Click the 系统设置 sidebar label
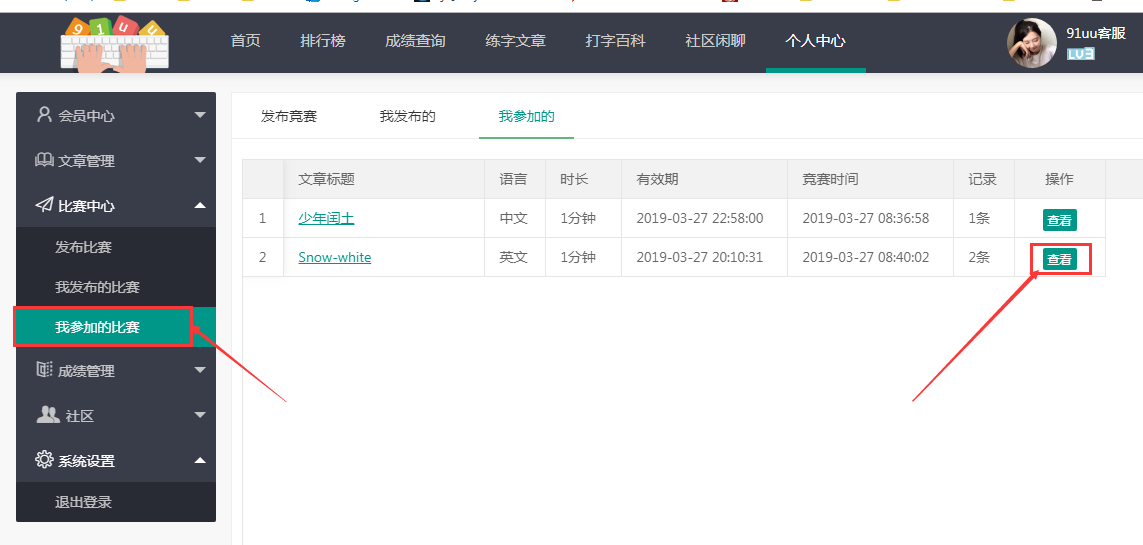1143x545 pixels. pos(86,461)
